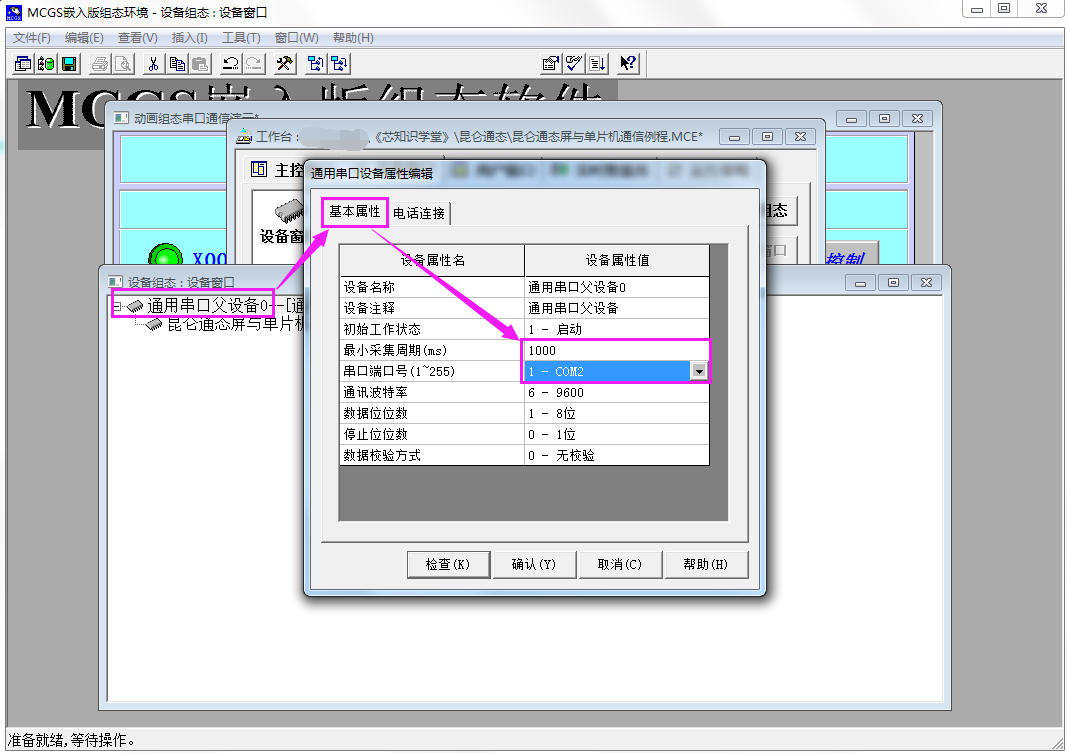This screenshot has height=753, width=1067.
Task: Open the 查看(V) menu
Action: point(137,37)
